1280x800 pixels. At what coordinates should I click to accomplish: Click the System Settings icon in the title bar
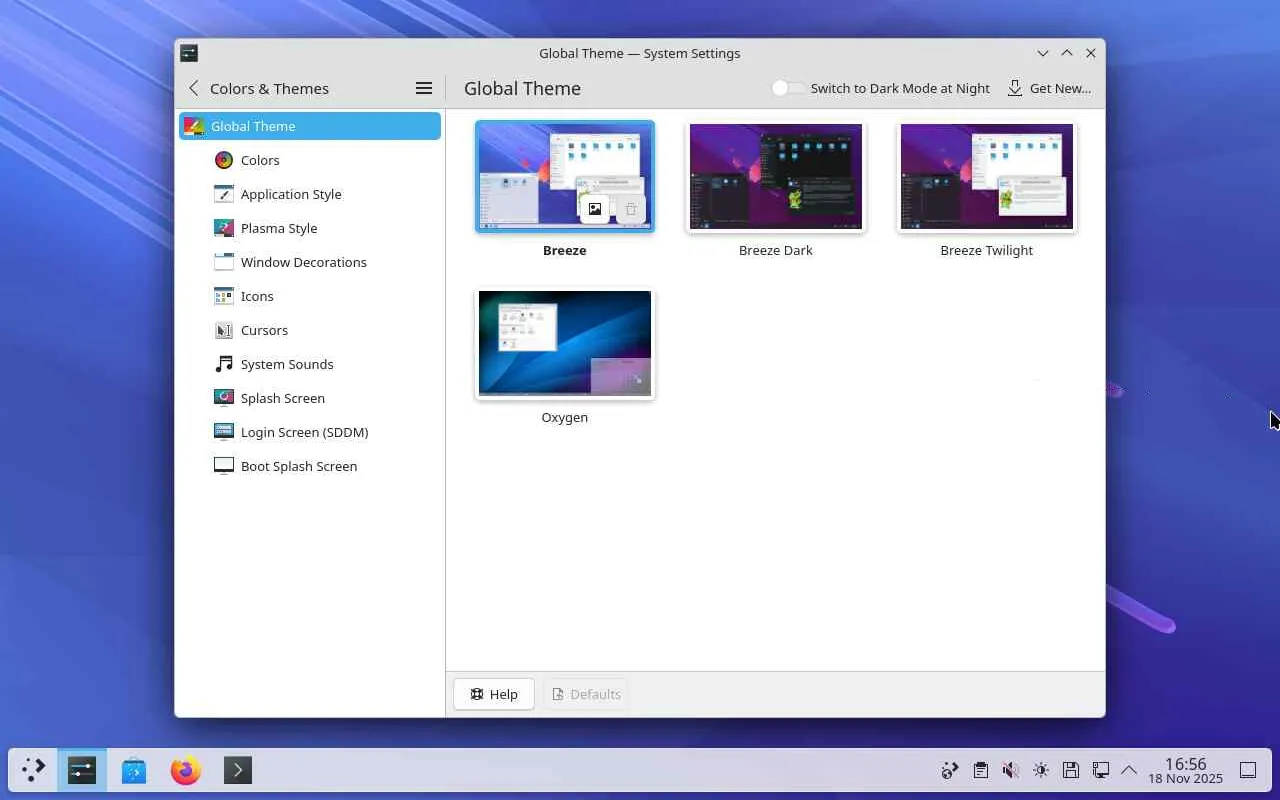point(189,53)
